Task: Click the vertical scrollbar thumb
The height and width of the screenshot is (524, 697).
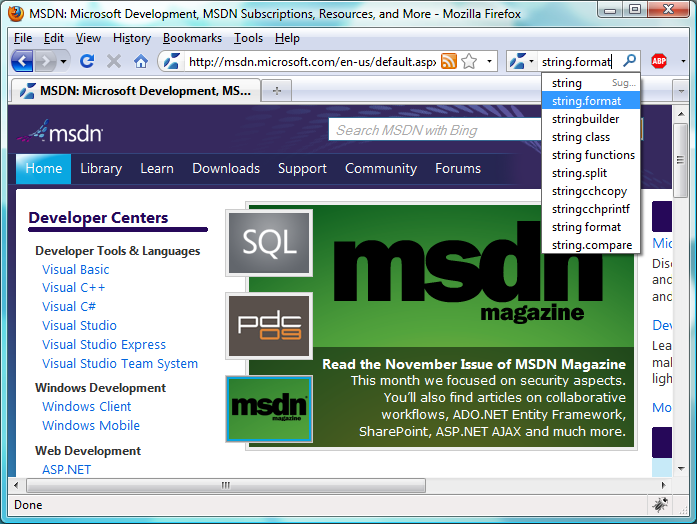Action: [x=680, y=160]
